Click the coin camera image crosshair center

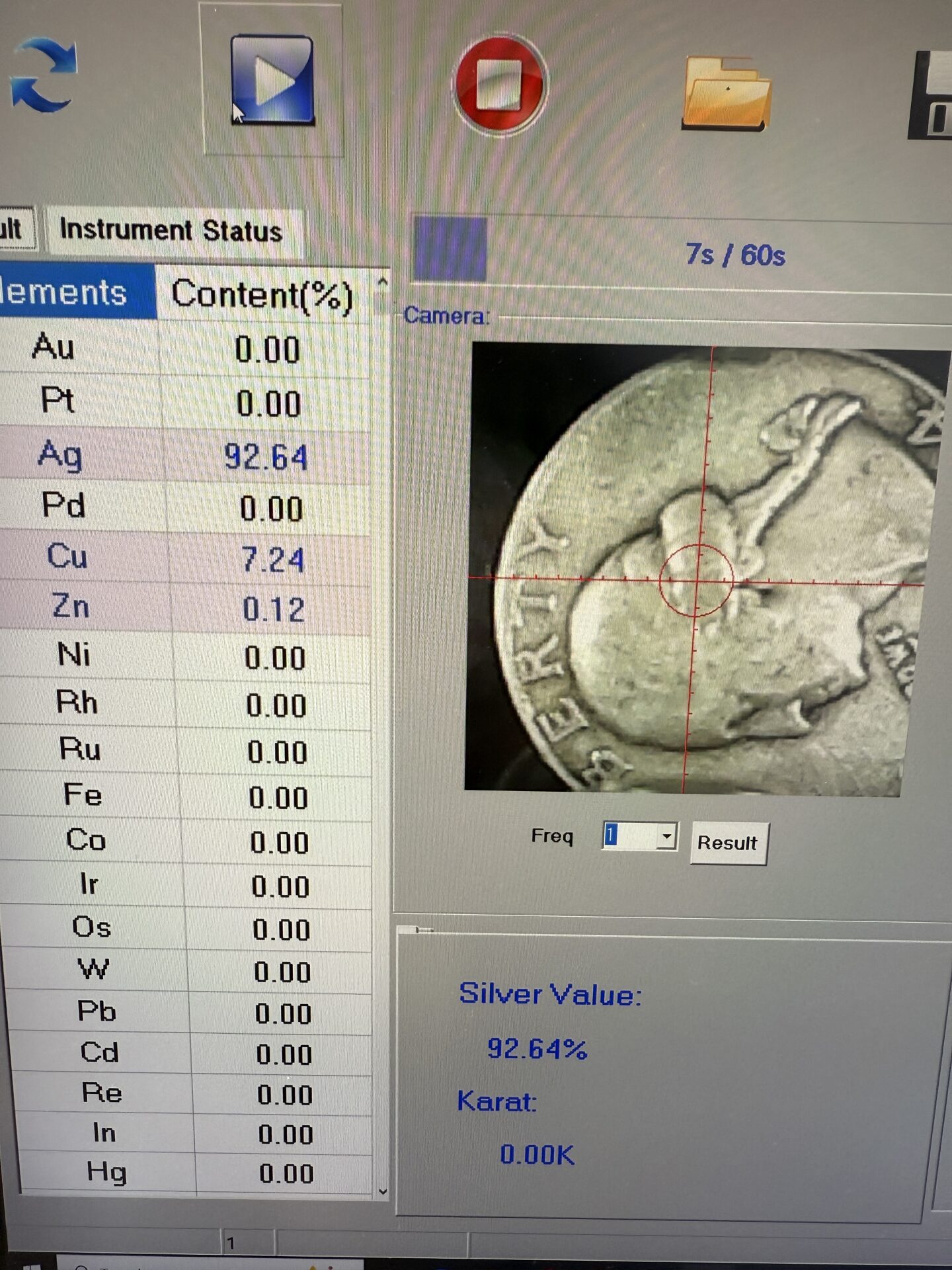pyautogui.click(x=696, y=580)
